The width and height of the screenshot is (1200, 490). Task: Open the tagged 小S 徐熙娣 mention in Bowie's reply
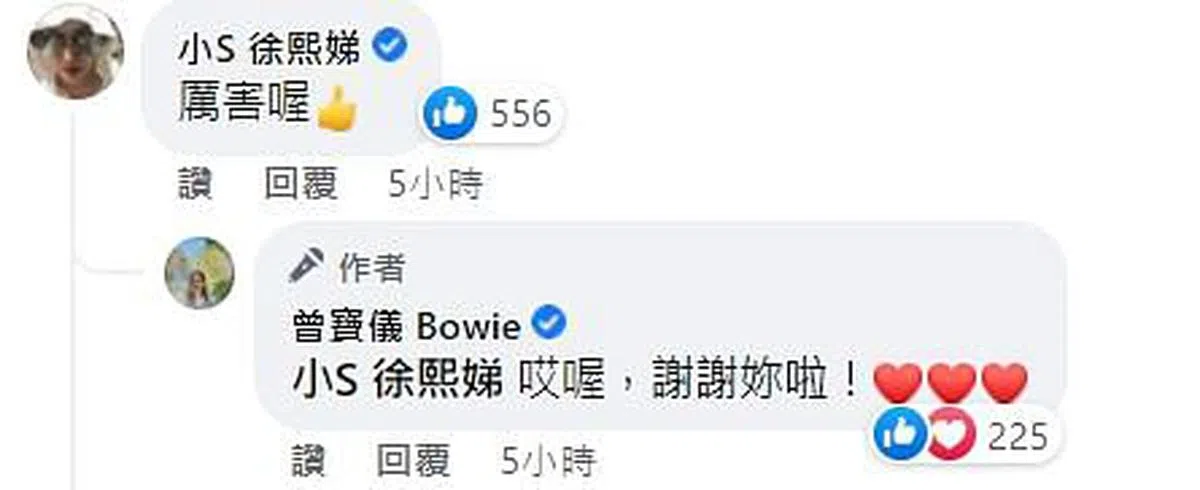398,381
